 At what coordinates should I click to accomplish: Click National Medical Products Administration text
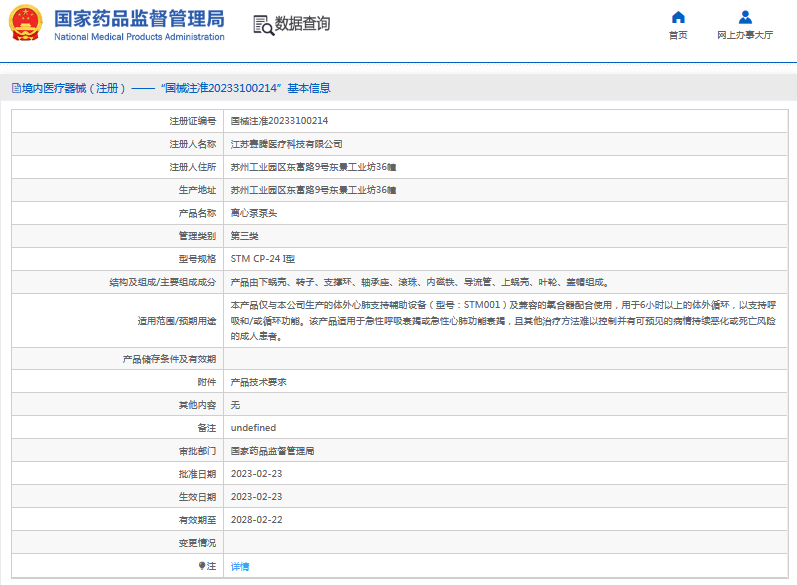coord(139,37)
